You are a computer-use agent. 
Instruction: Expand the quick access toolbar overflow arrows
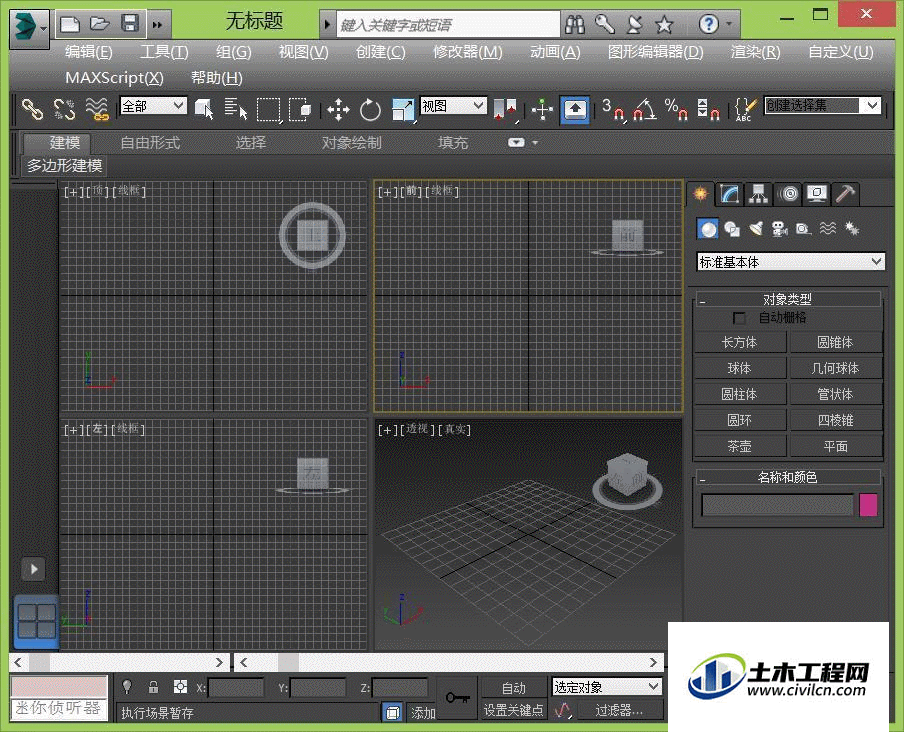tap(157, 25)
